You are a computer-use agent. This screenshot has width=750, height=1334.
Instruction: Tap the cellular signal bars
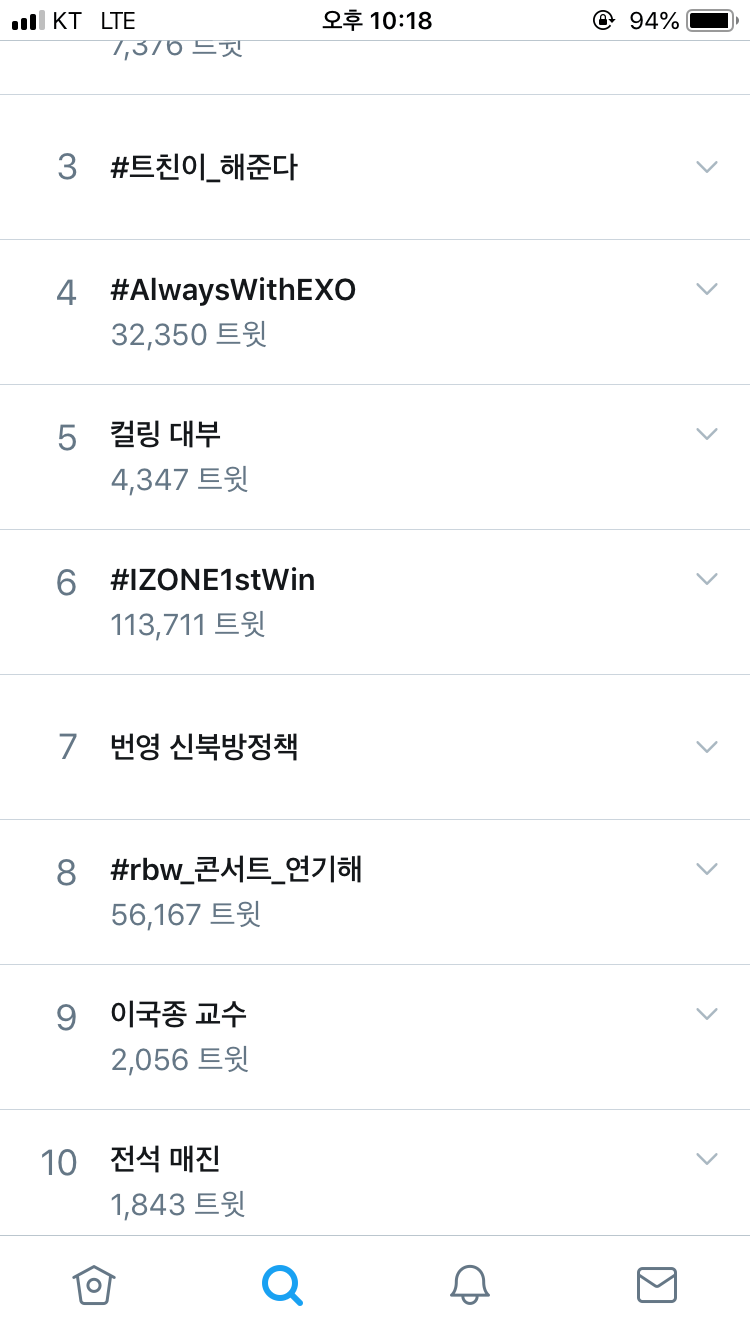[x=28, y=20]
